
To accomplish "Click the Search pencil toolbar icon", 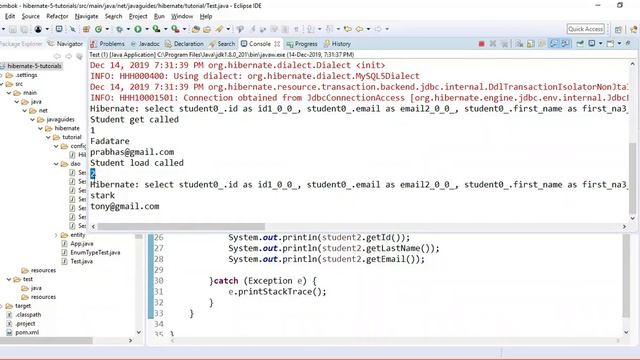I will (x=220, y=29).
